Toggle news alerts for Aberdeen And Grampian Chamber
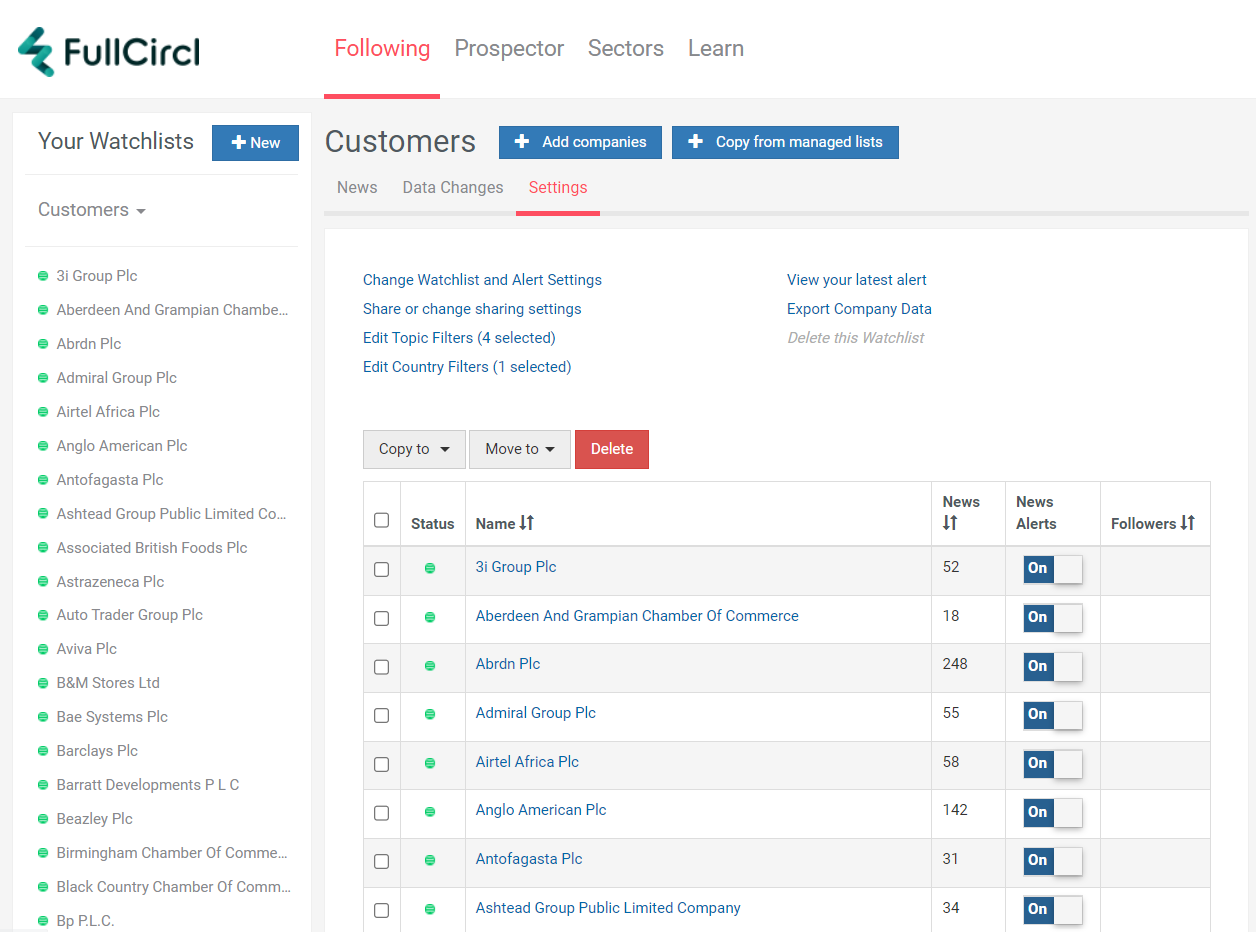Screen dimensions: 1256x932 pos(1053,617)
